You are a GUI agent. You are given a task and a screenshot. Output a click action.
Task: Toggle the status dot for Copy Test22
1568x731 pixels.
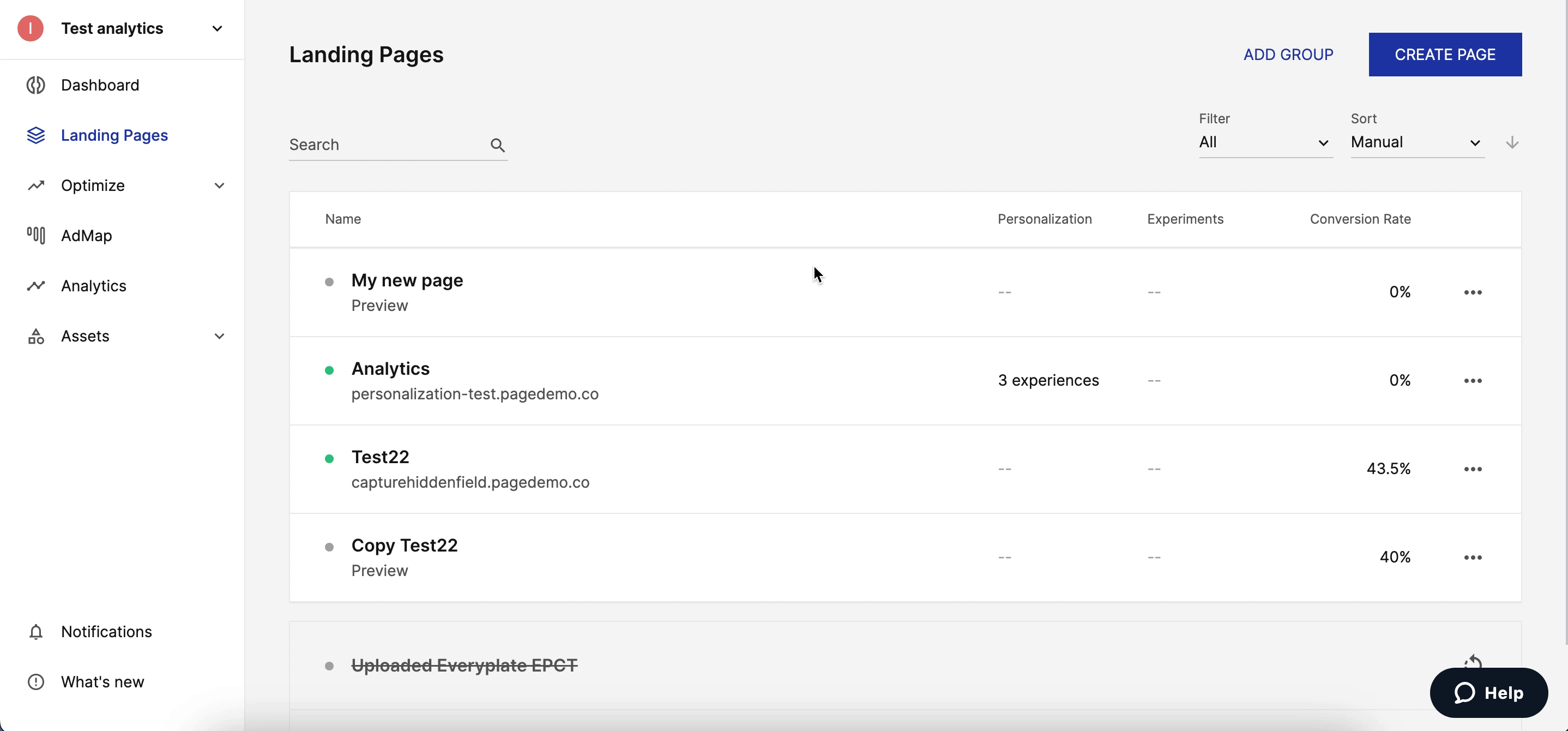[x=329, y=547]
